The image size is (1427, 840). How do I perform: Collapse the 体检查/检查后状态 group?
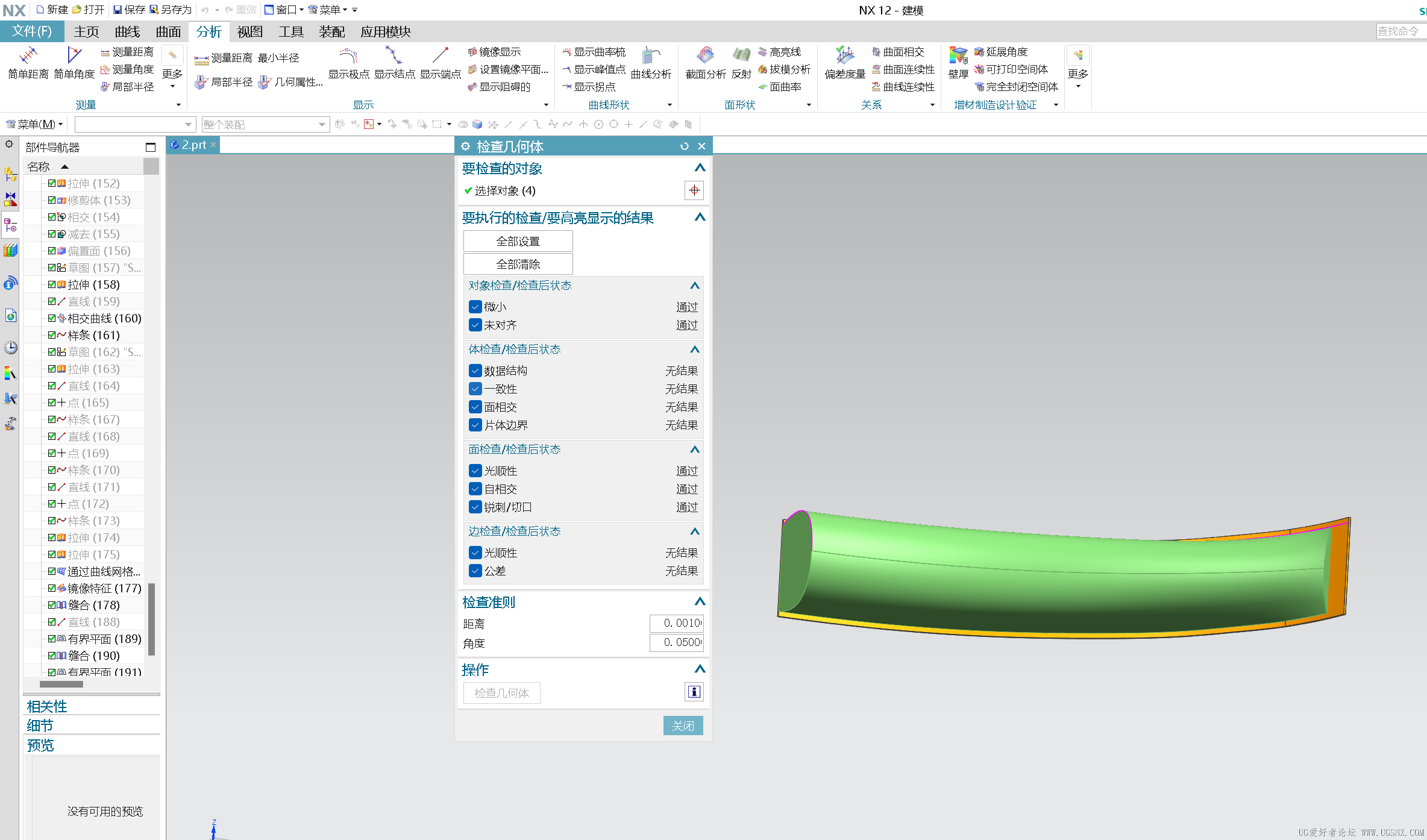pyautogui.click(x=694, y=349)
